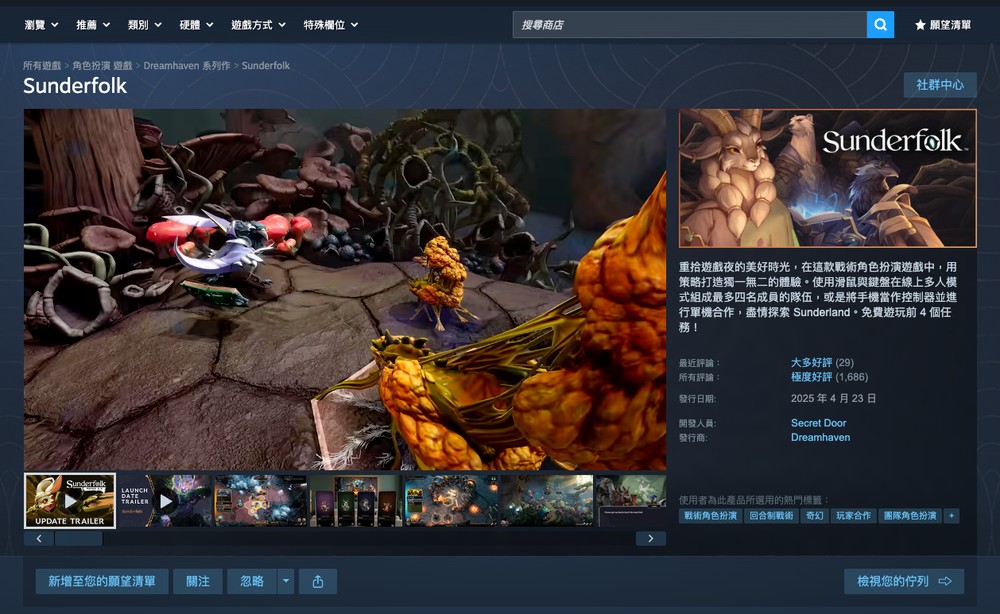Open Dreamhaven 系列作 breadcrumb link
The height and width of the screenshot is (614, 1000).
(187, 66)
